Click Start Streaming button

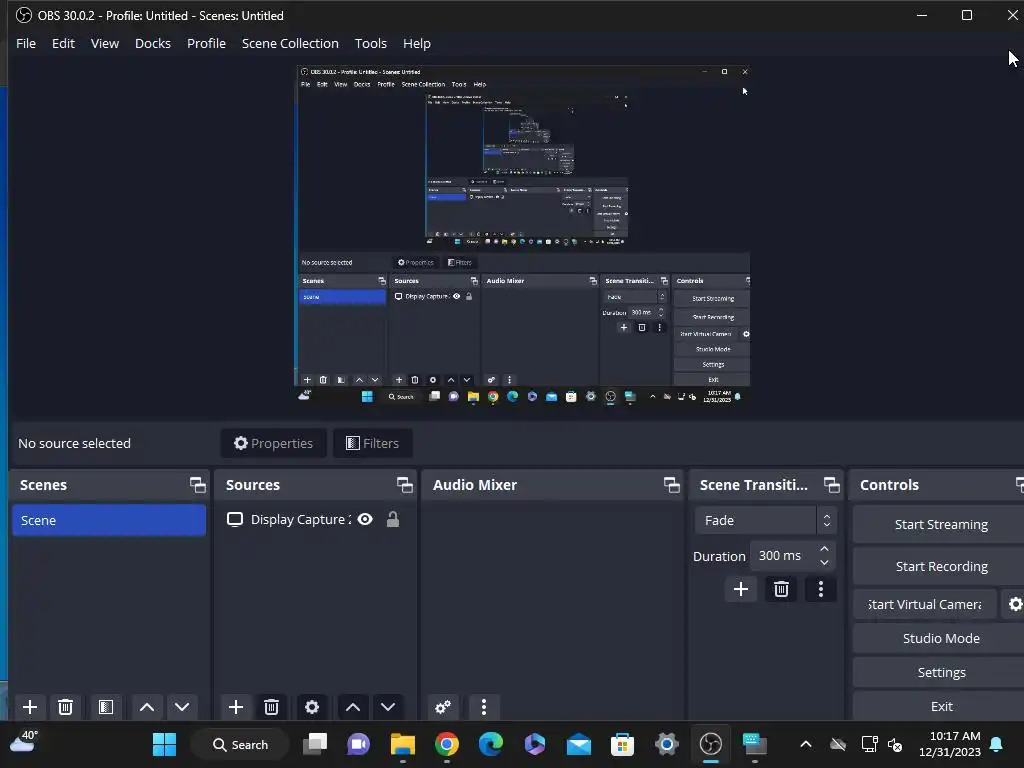tap(940, 524)
